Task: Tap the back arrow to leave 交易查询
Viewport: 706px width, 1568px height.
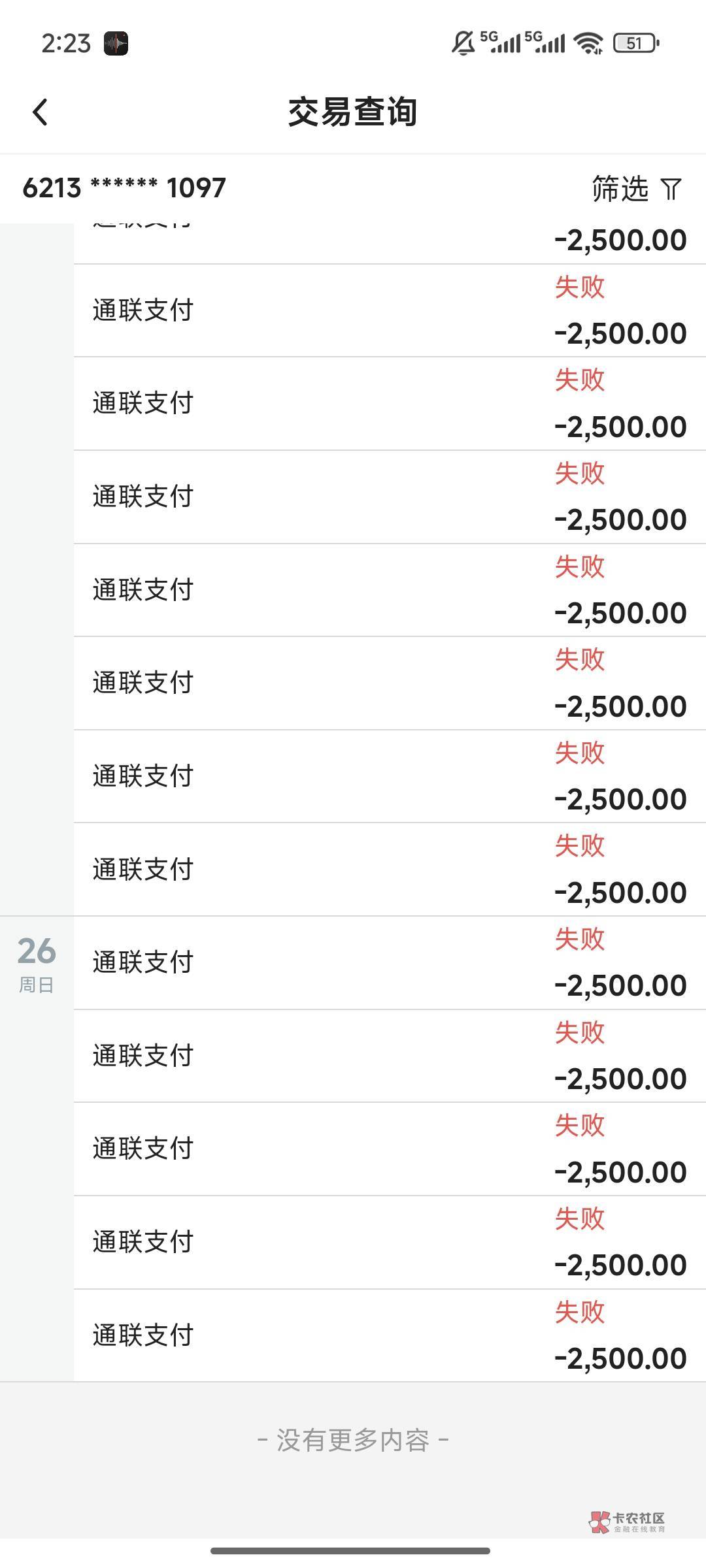Action: (41, 112)
